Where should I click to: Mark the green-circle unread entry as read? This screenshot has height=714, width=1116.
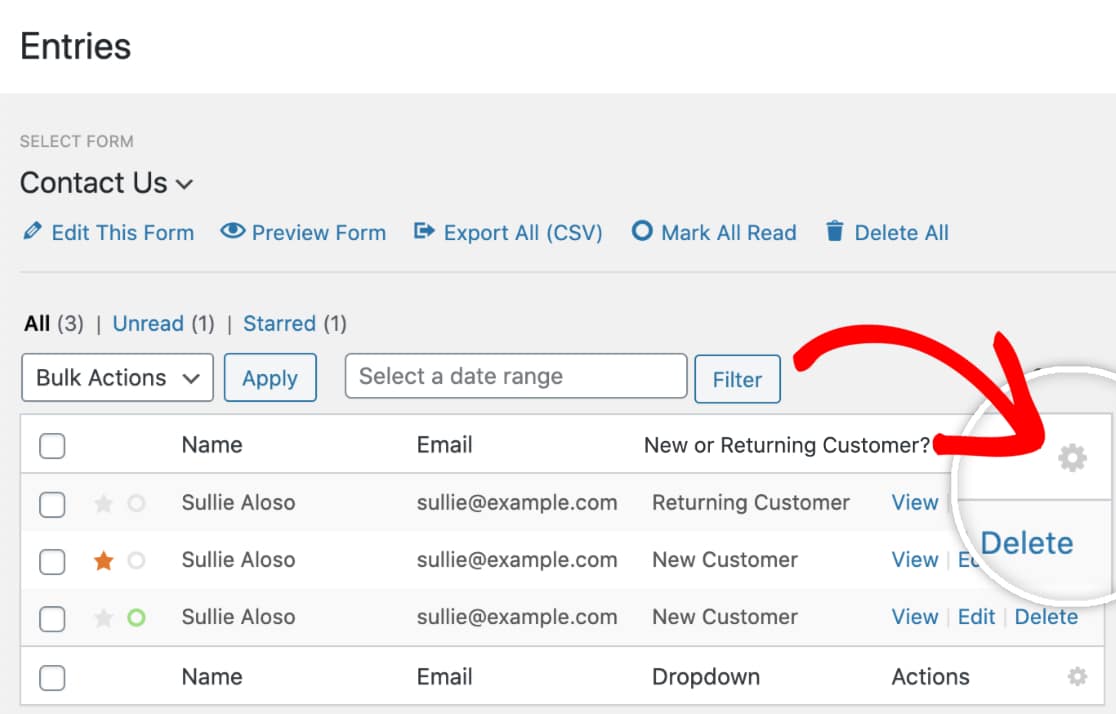[137, 618]
